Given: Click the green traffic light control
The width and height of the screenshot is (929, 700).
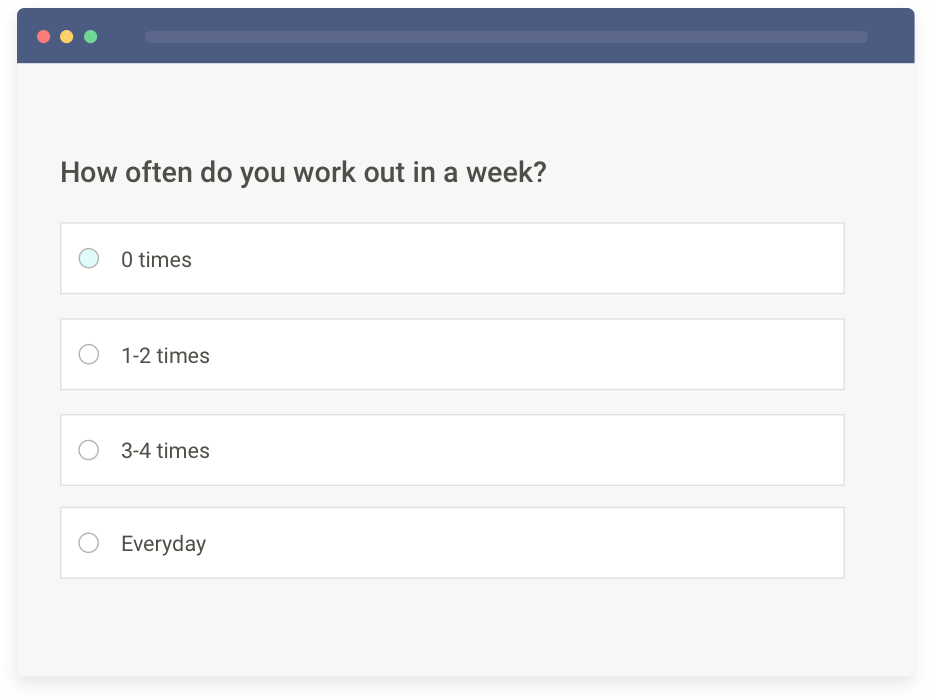Looking at the screenshot, I should click(90, 36).
